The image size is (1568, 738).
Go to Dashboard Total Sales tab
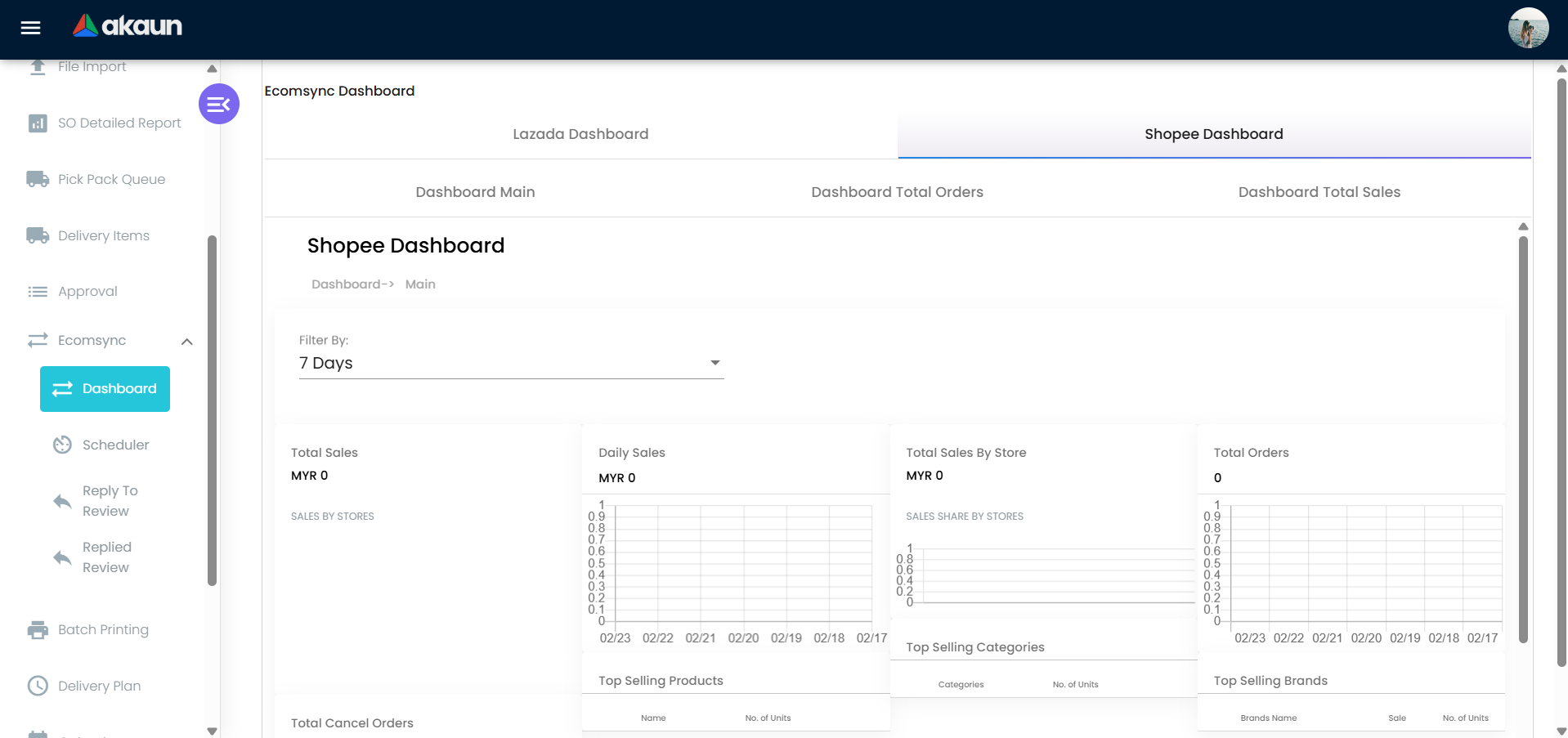tap(1319, 192)
